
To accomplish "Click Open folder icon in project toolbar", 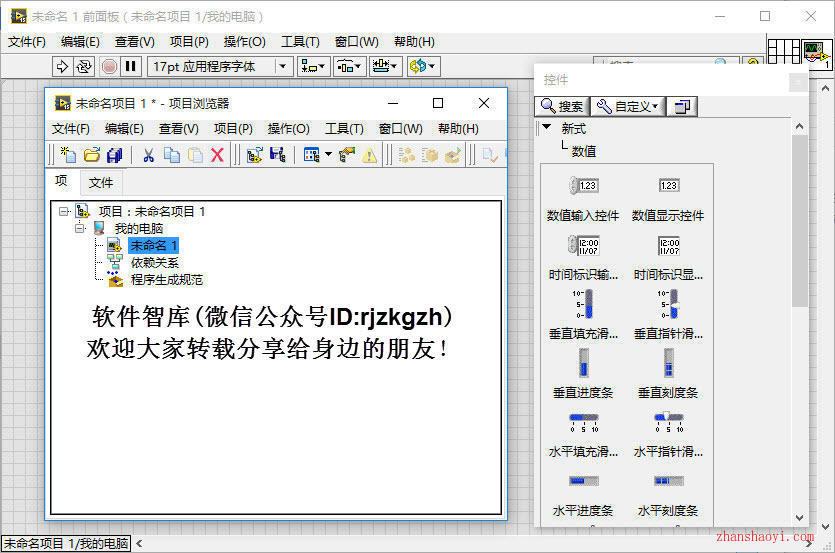I will point(92,155).
